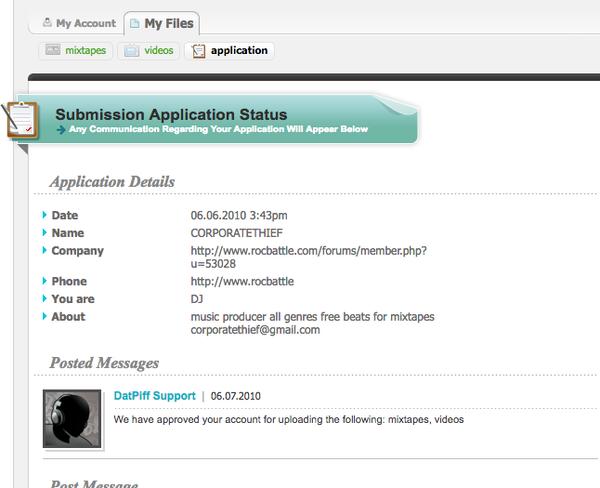Image resolution: width=600 pixels, height=488 pixels.
Task: Click the arrow bullet beside Date
Action: [x=44, y=215]
